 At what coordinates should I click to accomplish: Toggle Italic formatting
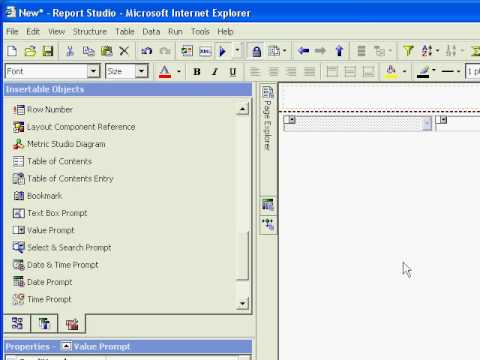(x=215, y=71)
